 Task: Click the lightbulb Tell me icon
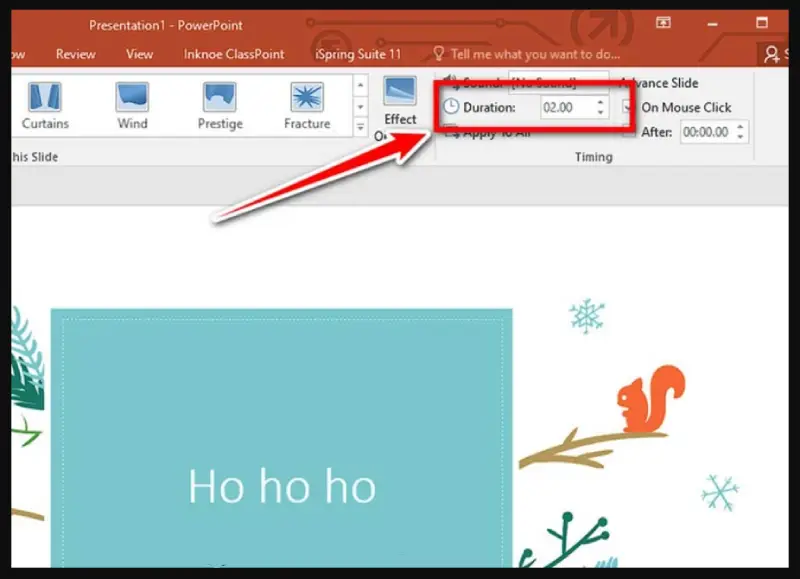point(438,54)
